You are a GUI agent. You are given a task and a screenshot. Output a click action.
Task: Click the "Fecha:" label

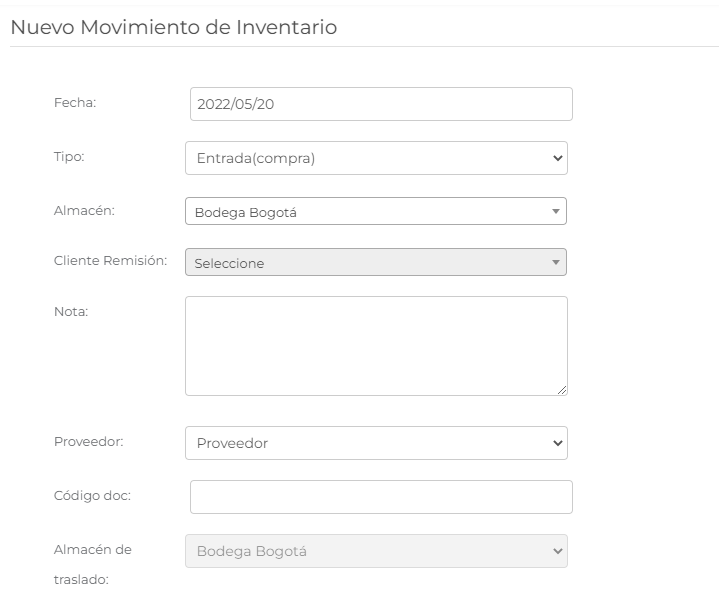(x=75, y=102)
